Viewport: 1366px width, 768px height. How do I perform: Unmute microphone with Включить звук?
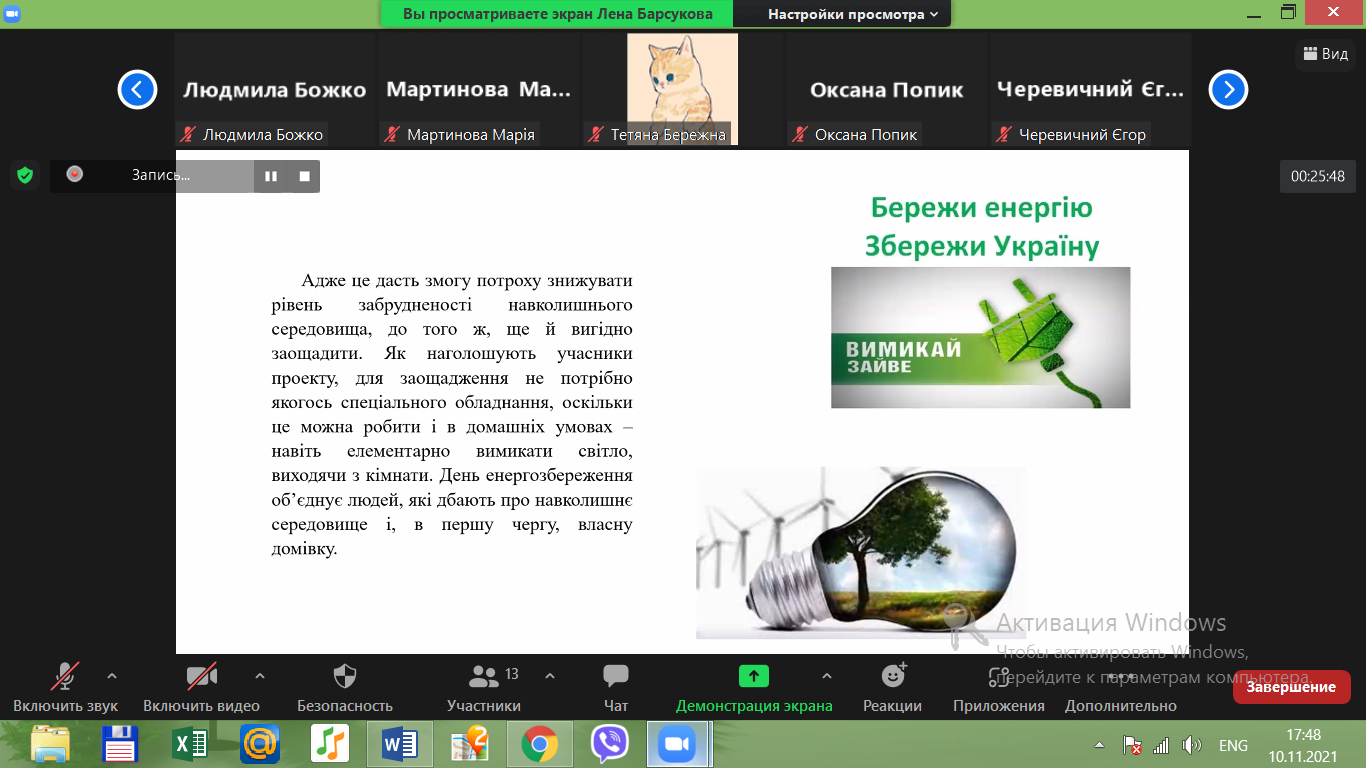66,687
